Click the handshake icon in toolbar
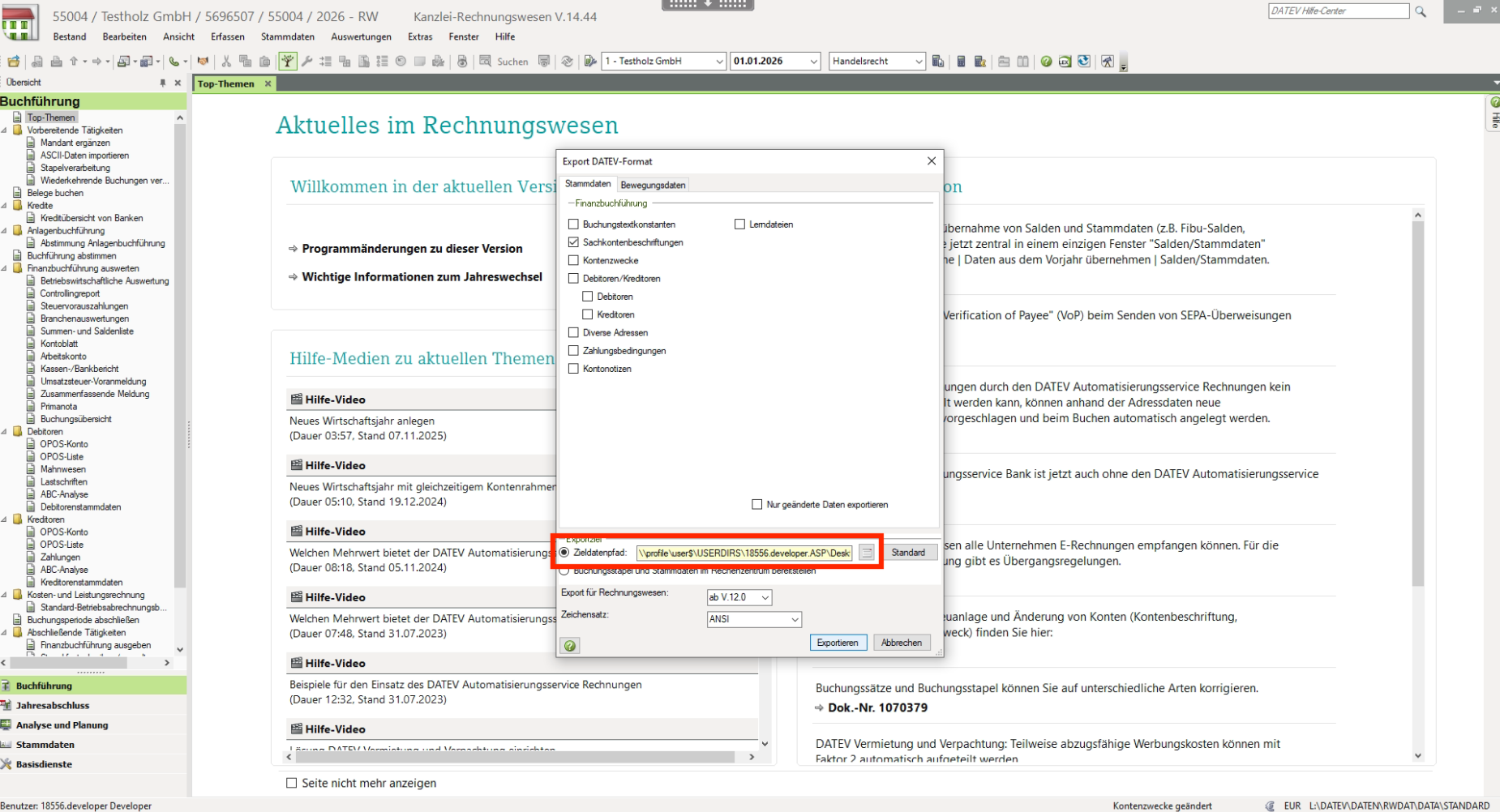 (203, 62)
